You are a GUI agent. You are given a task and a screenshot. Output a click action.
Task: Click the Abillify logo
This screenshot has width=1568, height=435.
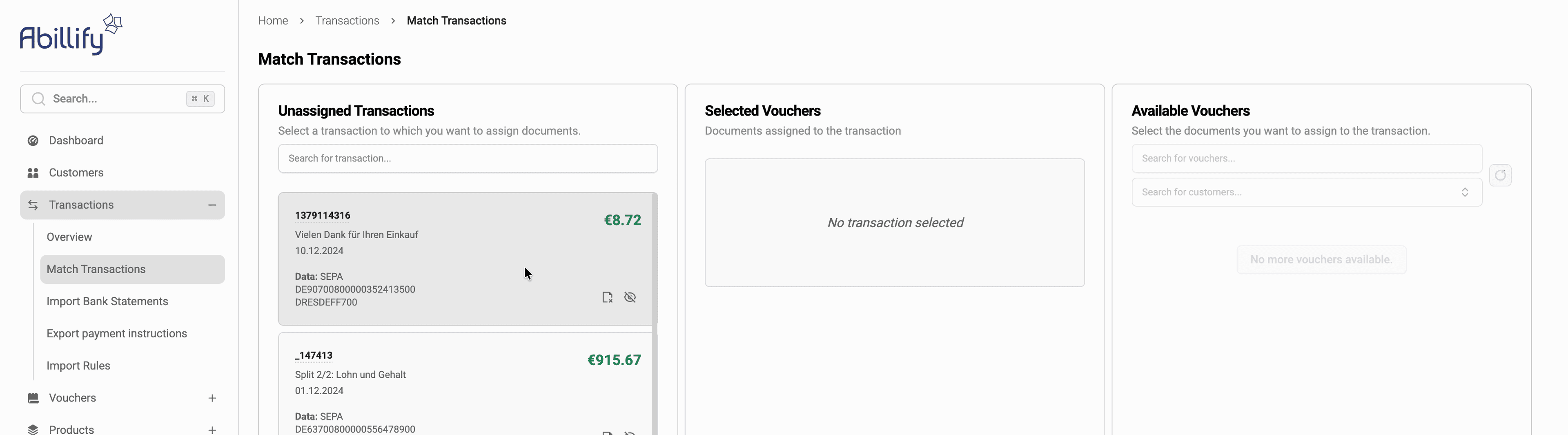71,36
